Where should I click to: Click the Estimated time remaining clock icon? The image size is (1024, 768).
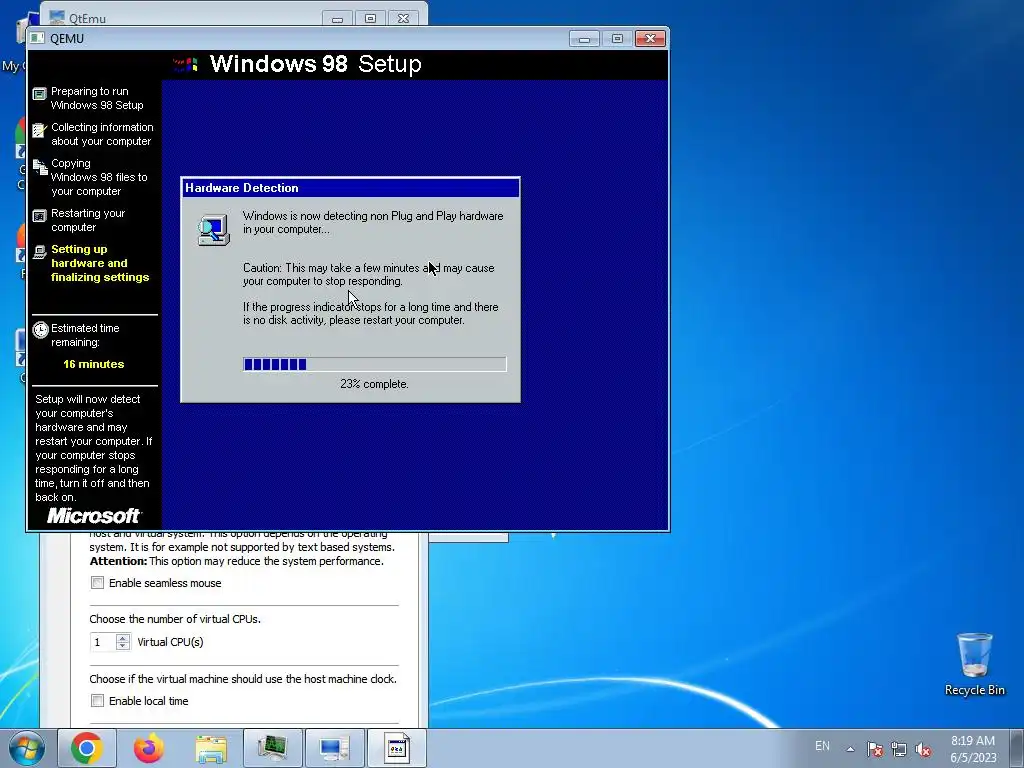point(40,330)
